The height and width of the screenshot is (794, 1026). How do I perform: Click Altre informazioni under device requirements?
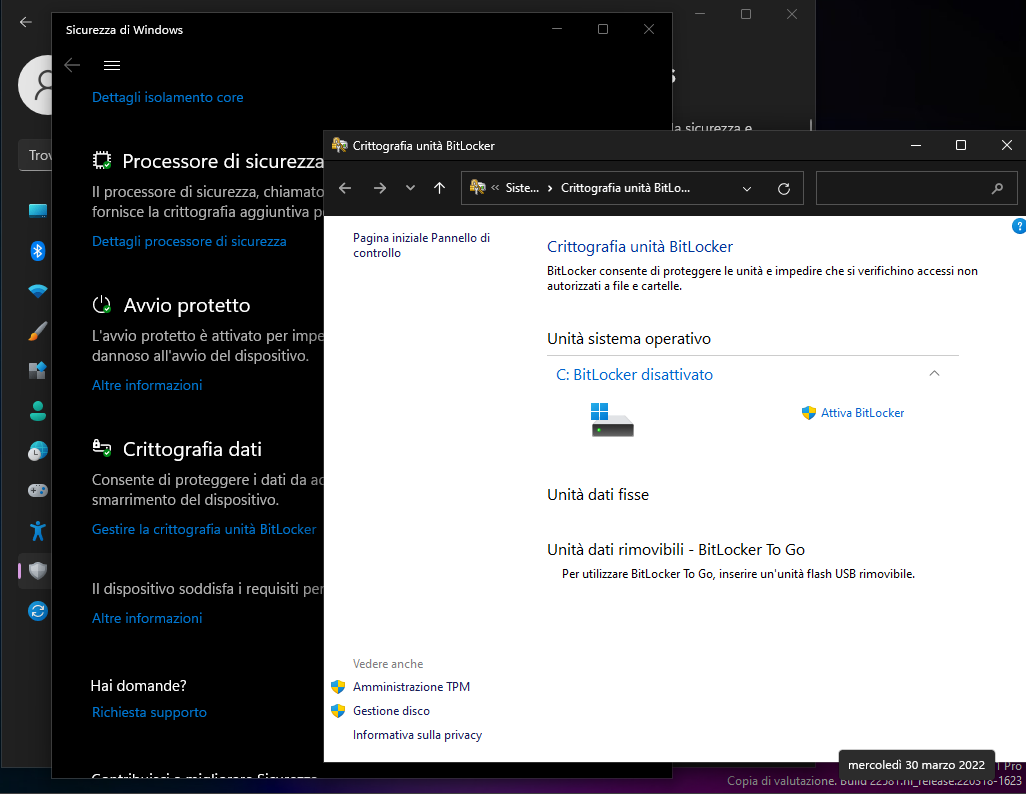tap(147, 619)
